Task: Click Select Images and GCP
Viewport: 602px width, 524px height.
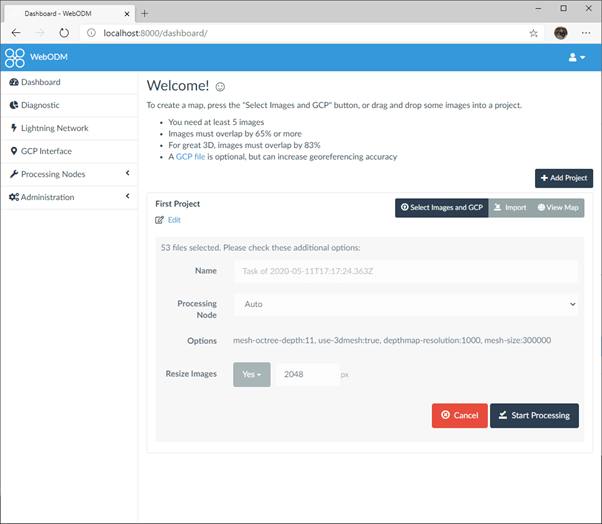Action: pos(441,208)
